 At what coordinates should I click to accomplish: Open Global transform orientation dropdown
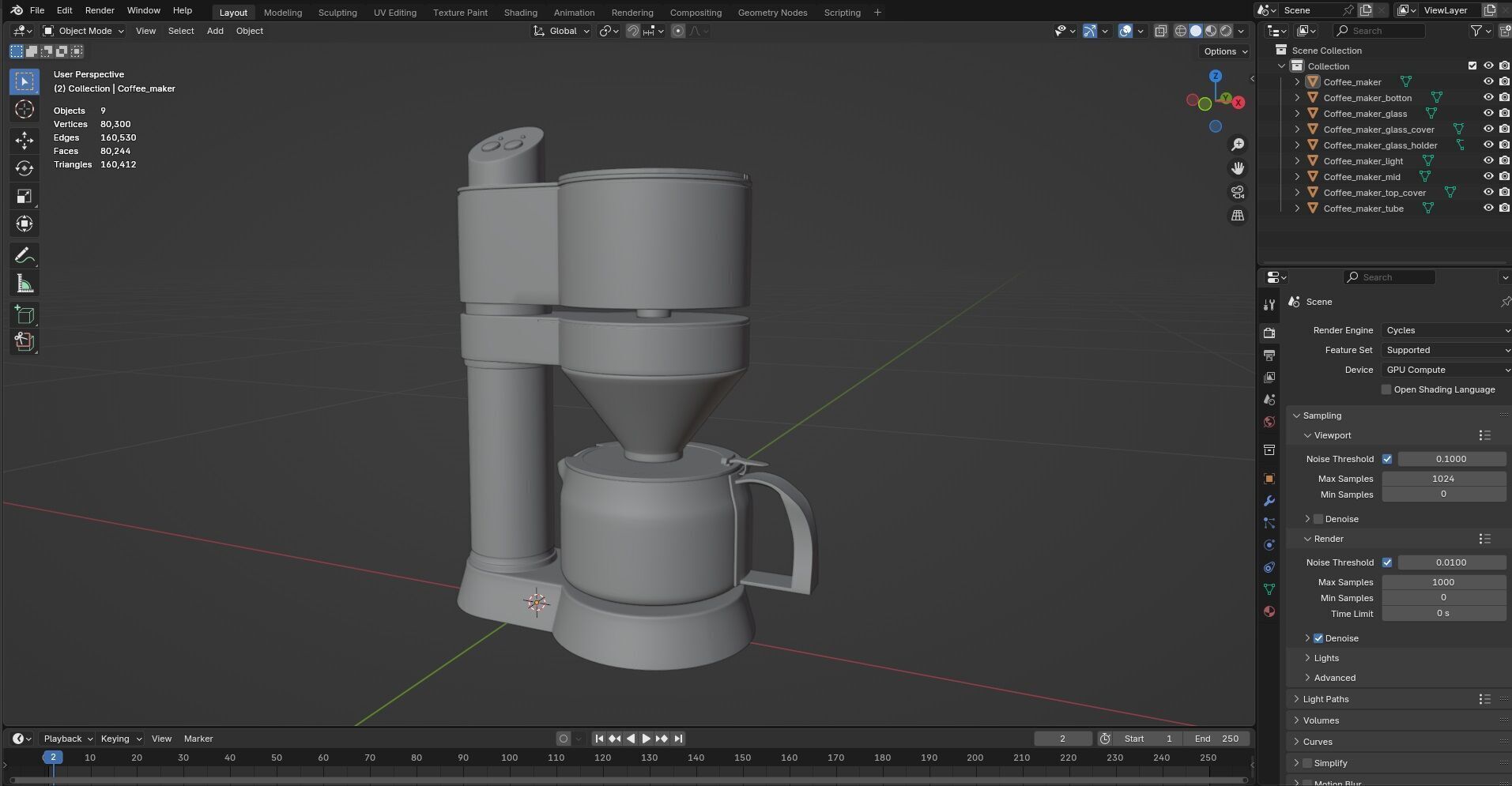pyautogui.click(x=561, y=31)
